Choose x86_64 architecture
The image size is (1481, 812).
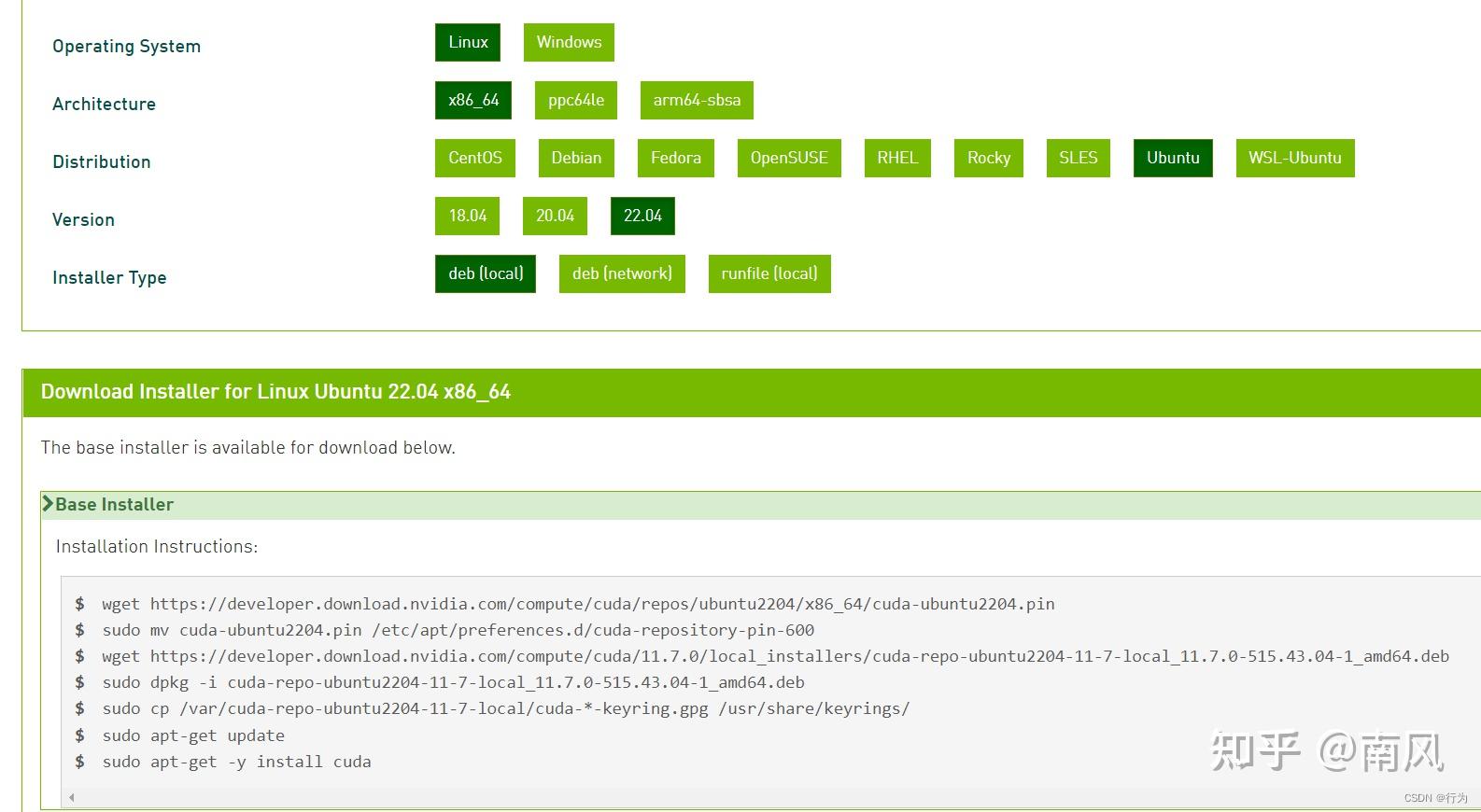[x=473, y=101]
